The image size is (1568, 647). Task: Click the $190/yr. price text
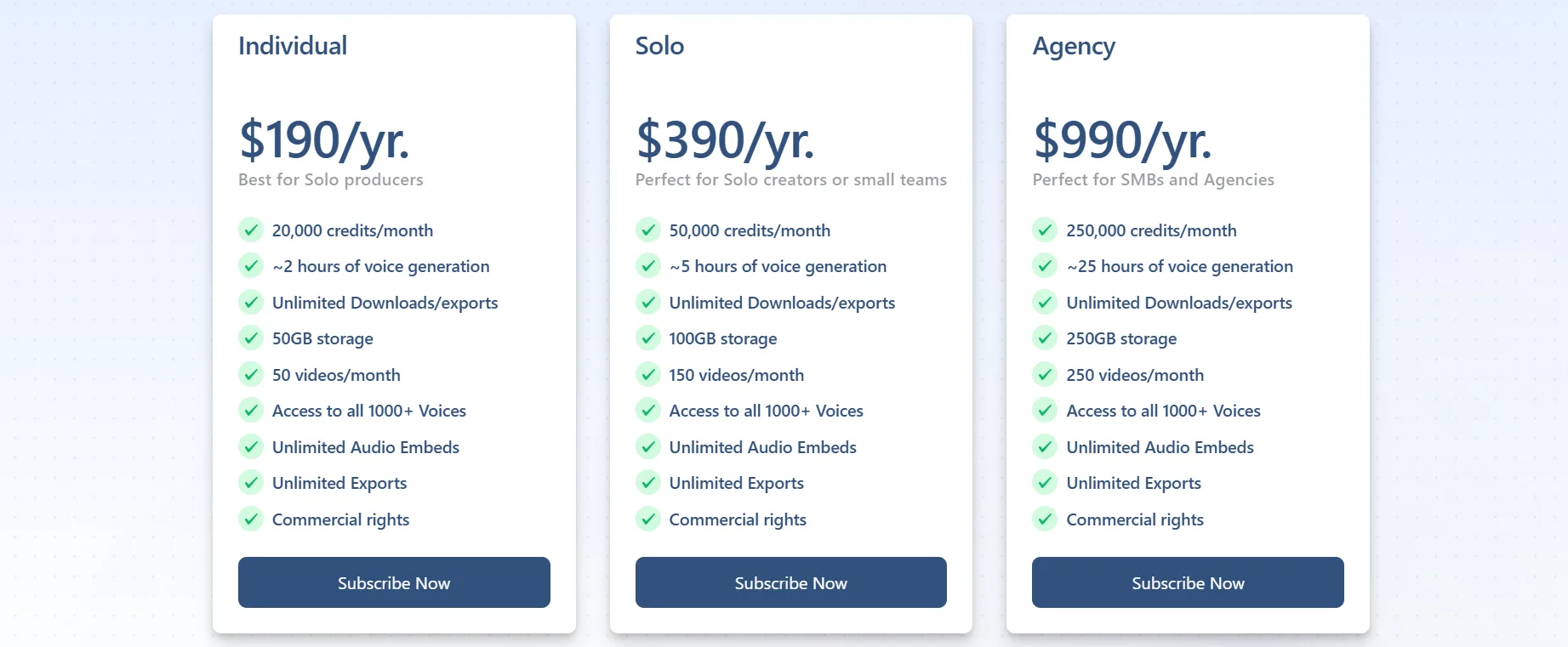pos(324,140)
